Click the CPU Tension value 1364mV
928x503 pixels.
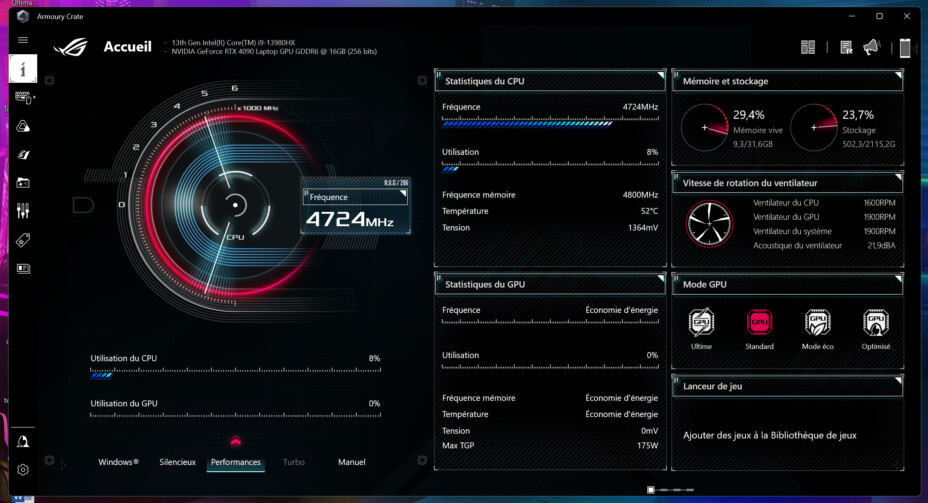click(643, 228)
